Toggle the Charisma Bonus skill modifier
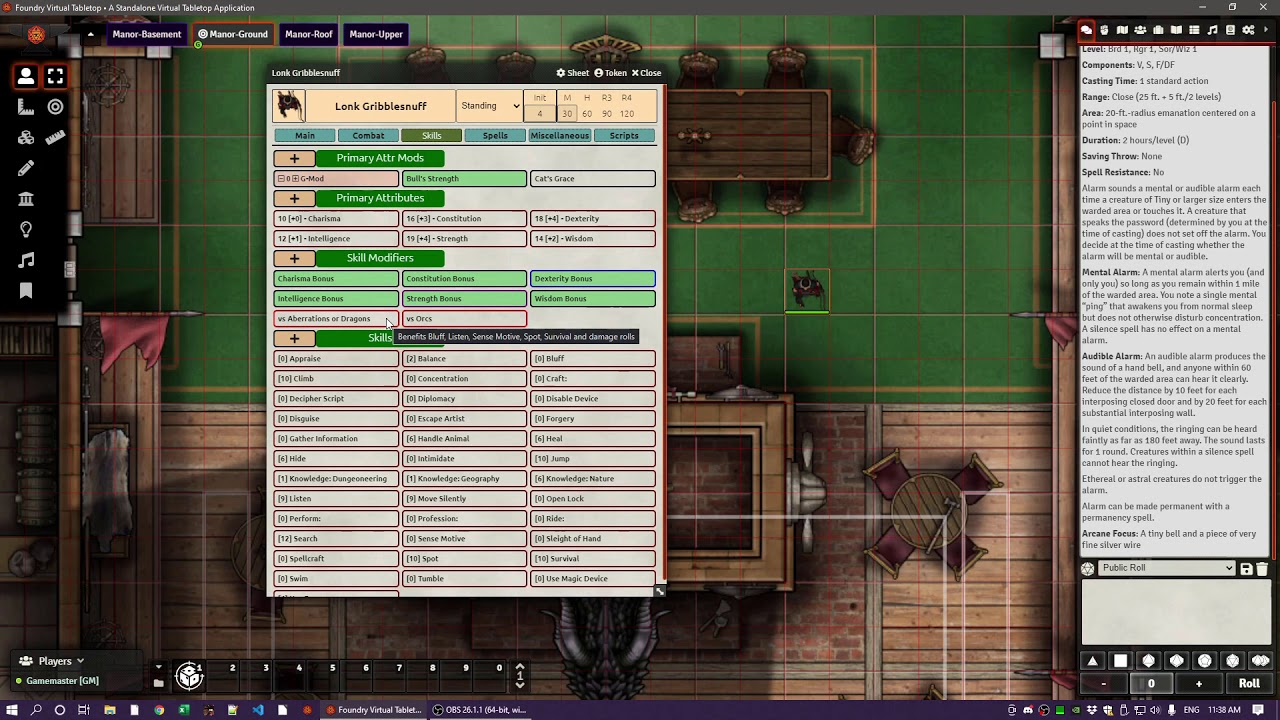 (336, 279)
